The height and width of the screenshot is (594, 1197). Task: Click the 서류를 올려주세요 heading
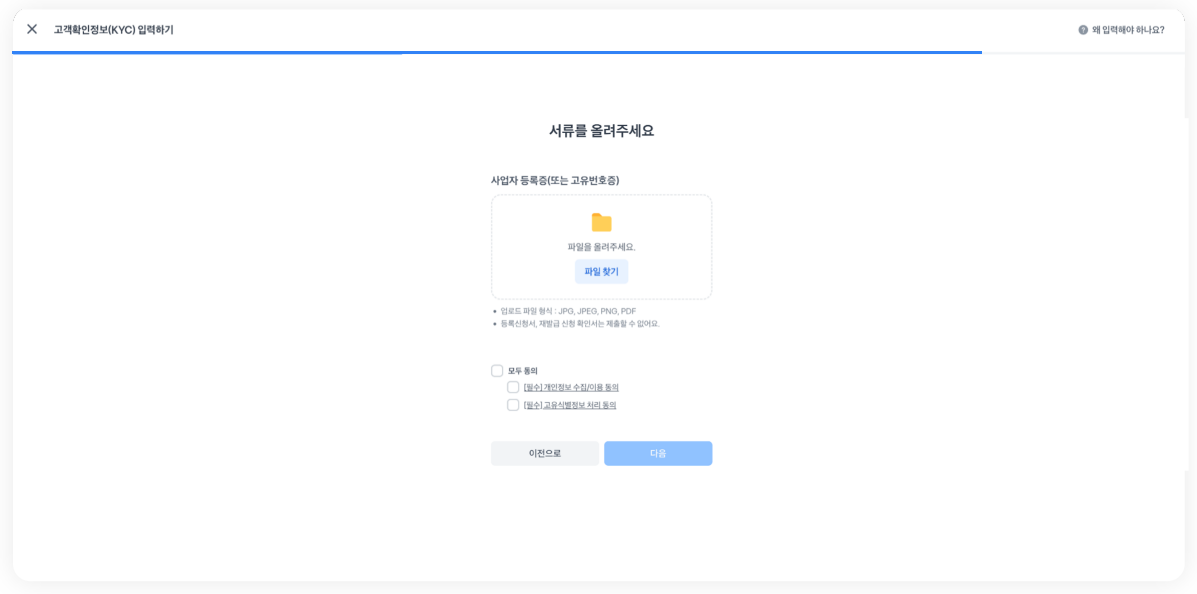pyautogui.click(x=601, y=131)
